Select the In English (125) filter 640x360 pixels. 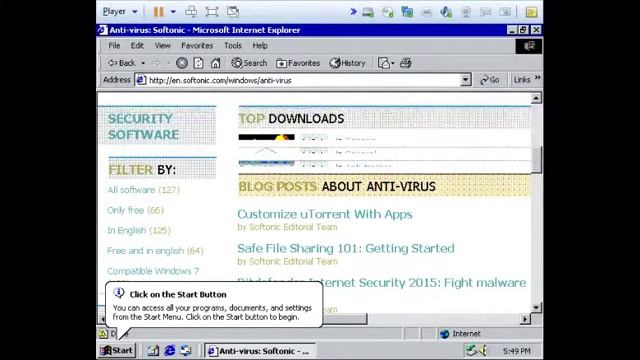(139, 230)
